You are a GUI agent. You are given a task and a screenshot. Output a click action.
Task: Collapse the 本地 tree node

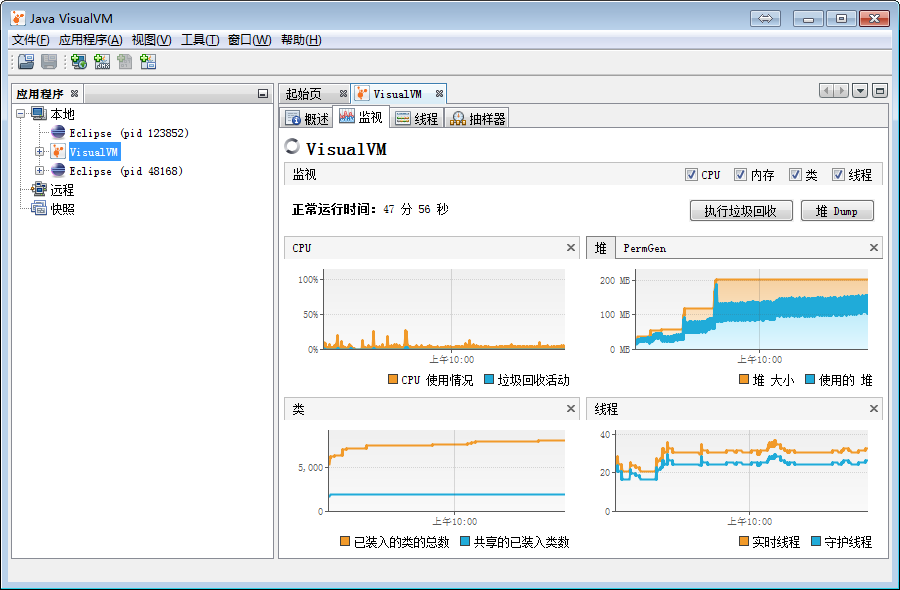21,114
